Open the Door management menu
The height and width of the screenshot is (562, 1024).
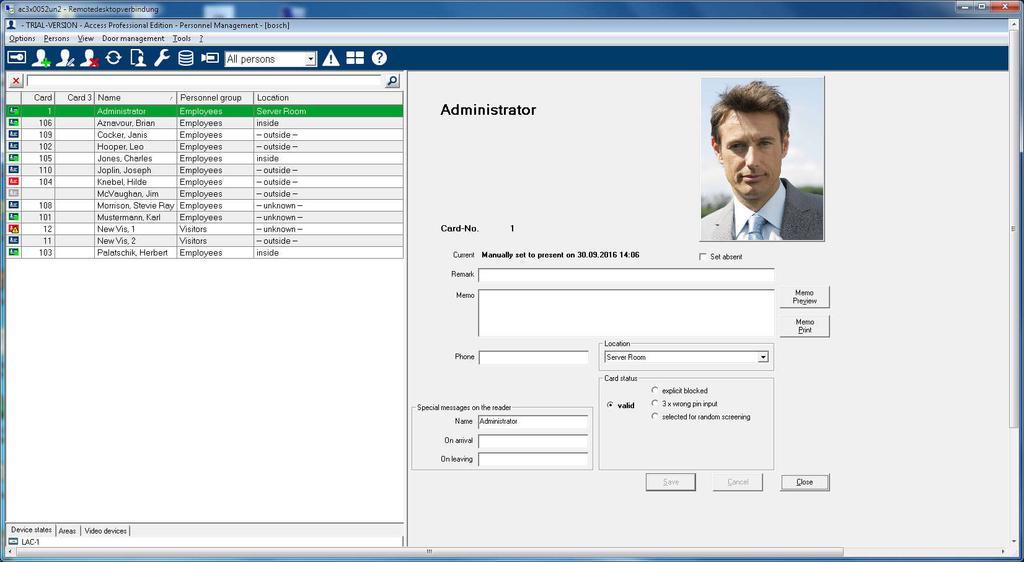133,39
